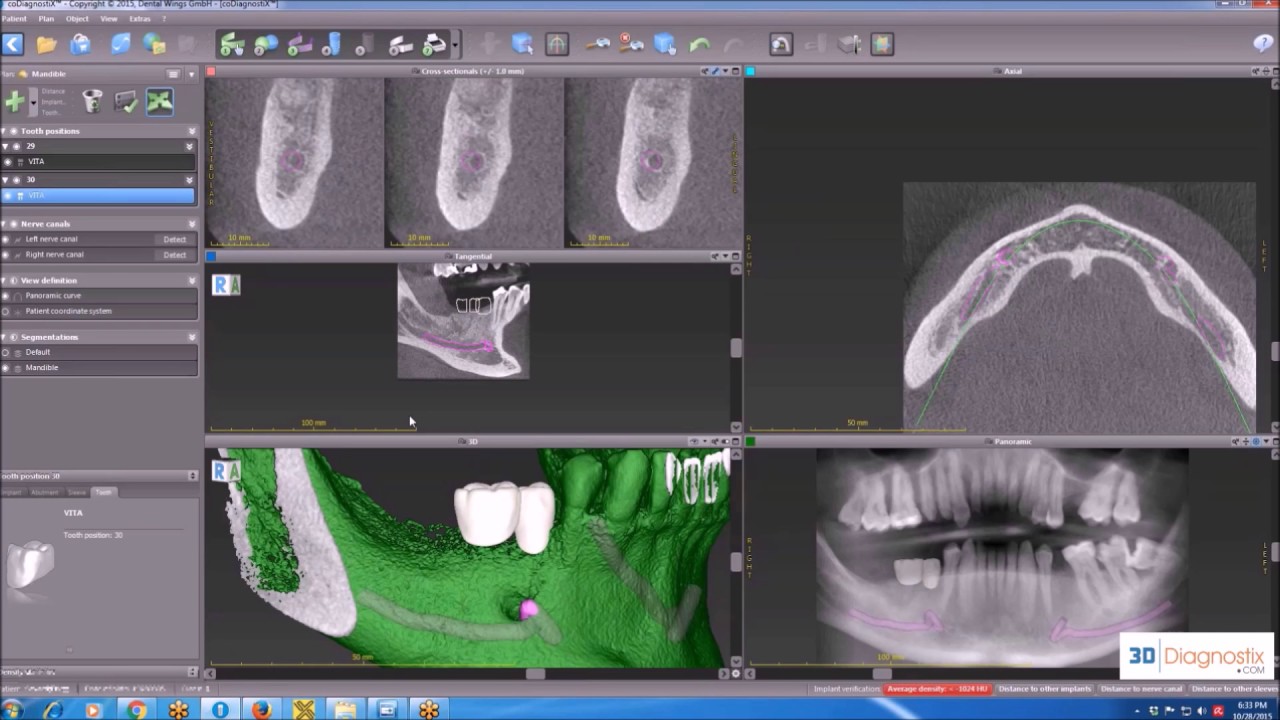
Task: Click the gray 3D box clipping icon
Action: (x=849, y=44)
